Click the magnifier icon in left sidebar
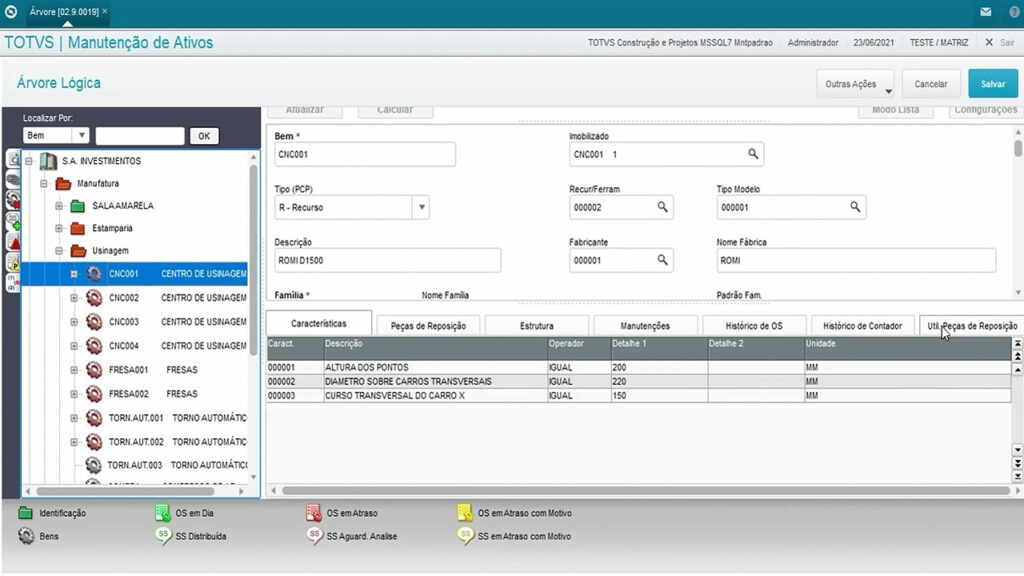The height and width of the screenshot is (576, 1024). click(13, 159)
